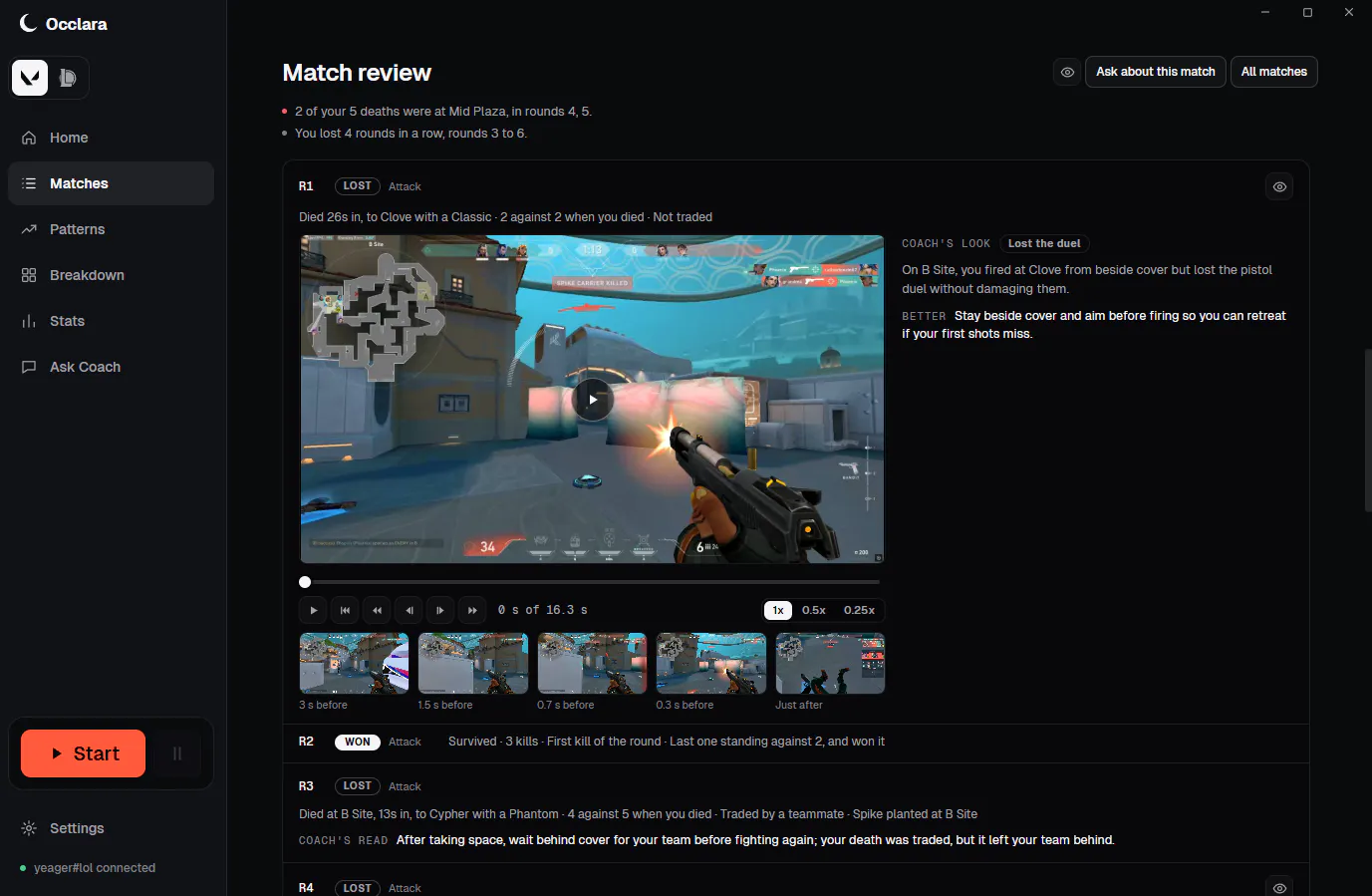Image resolution: width=1372 pixels, height=896 pixels.
Task: Select the '3 s before' thumbnail
Action: [354, 664]
